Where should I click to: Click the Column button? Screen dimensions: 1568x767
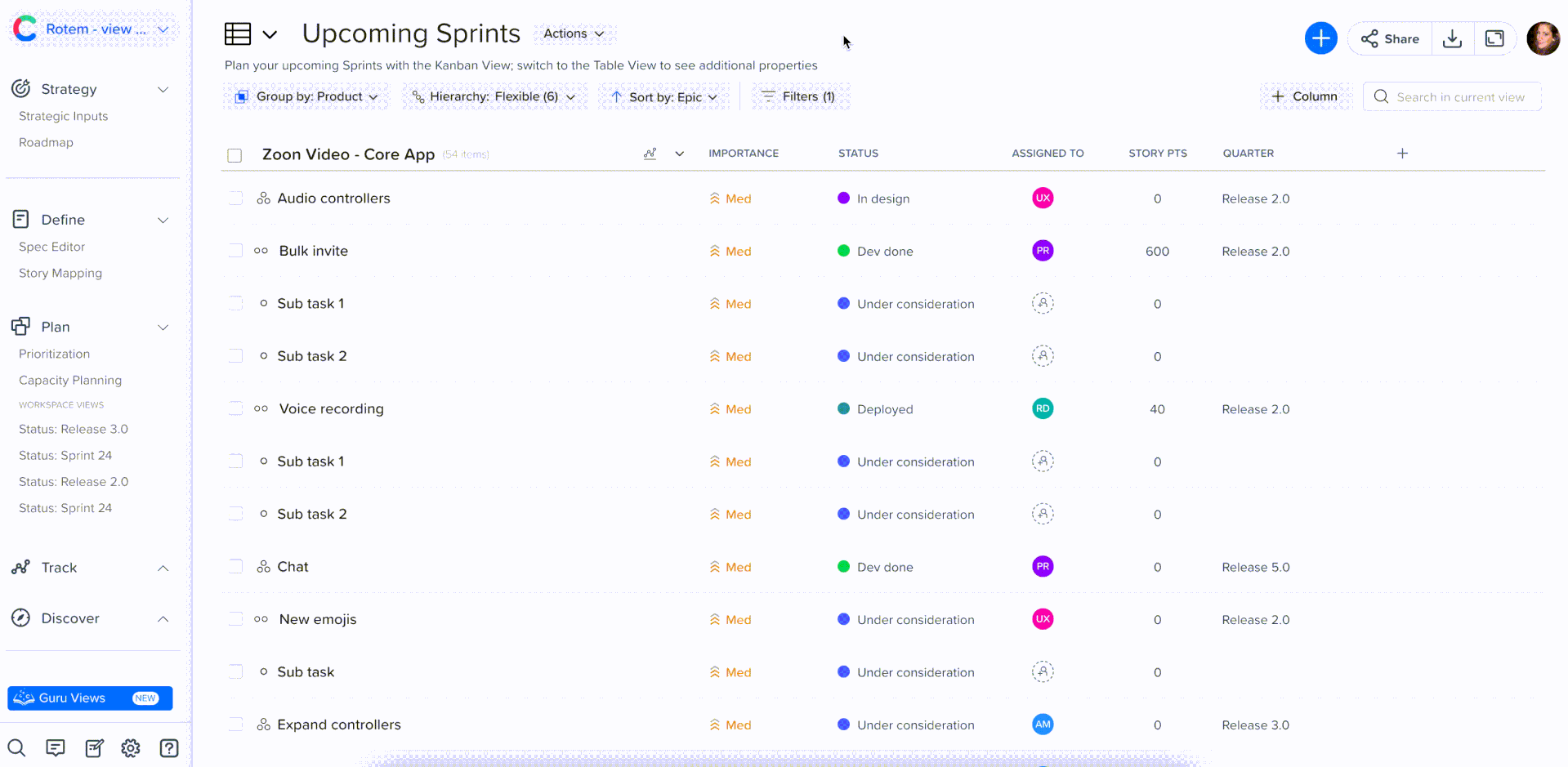pyautogui.click(x=1305, y=96)
